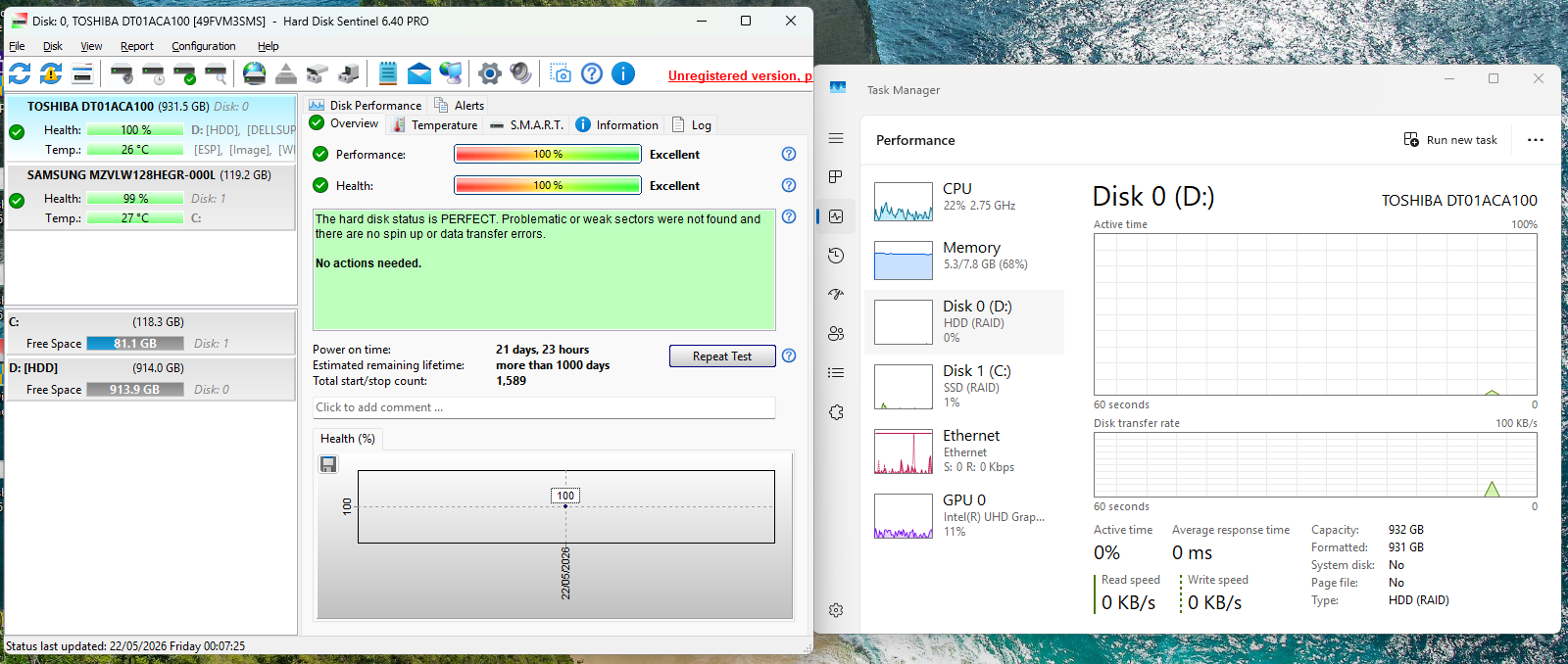Click the Unregistered version link
1568x664 pixels.
[740, 75]
